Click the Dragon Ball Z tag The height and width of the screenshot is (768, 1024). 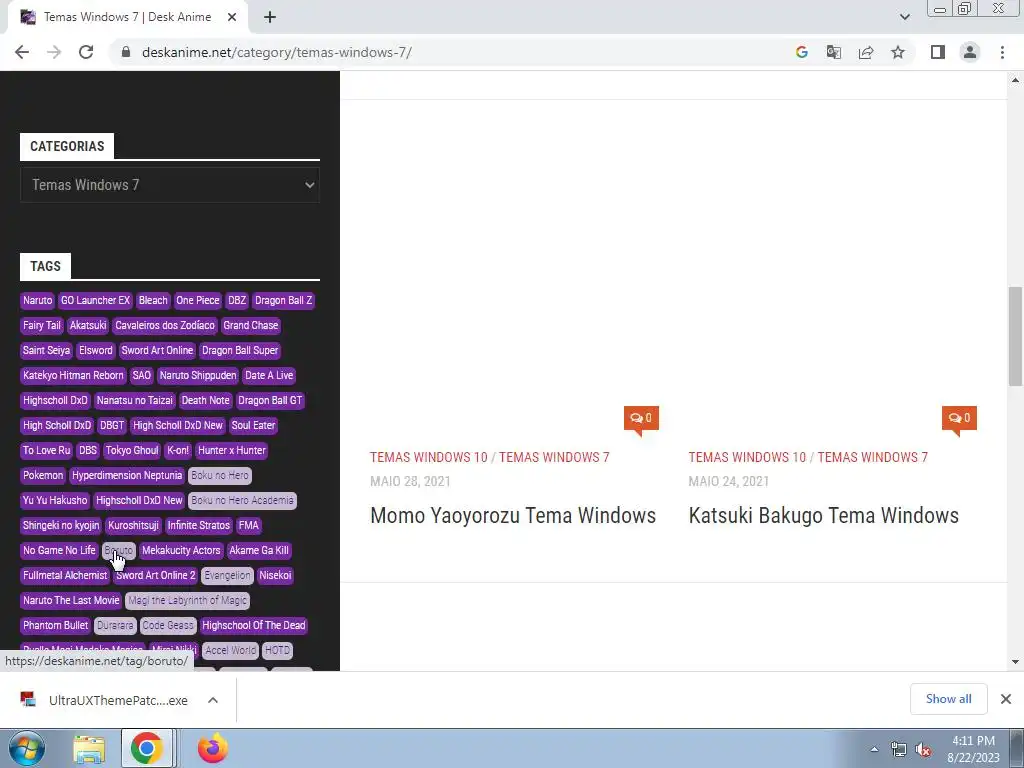pyautogui.click(x=283, y=300)
